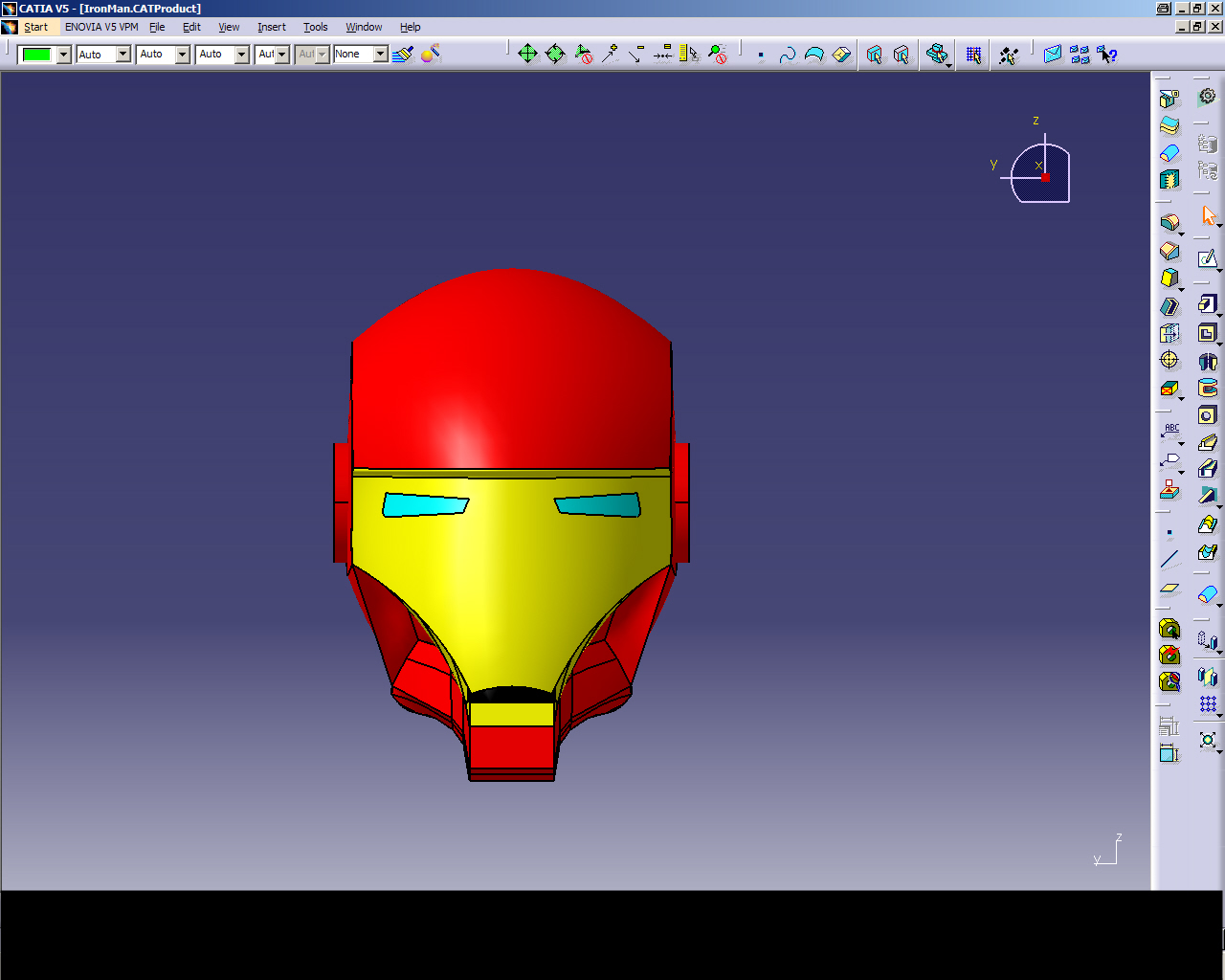This screenshot has width=1225, height=980.
Task: Click the gear icon at top right
Action: [x=1208, y=97]
